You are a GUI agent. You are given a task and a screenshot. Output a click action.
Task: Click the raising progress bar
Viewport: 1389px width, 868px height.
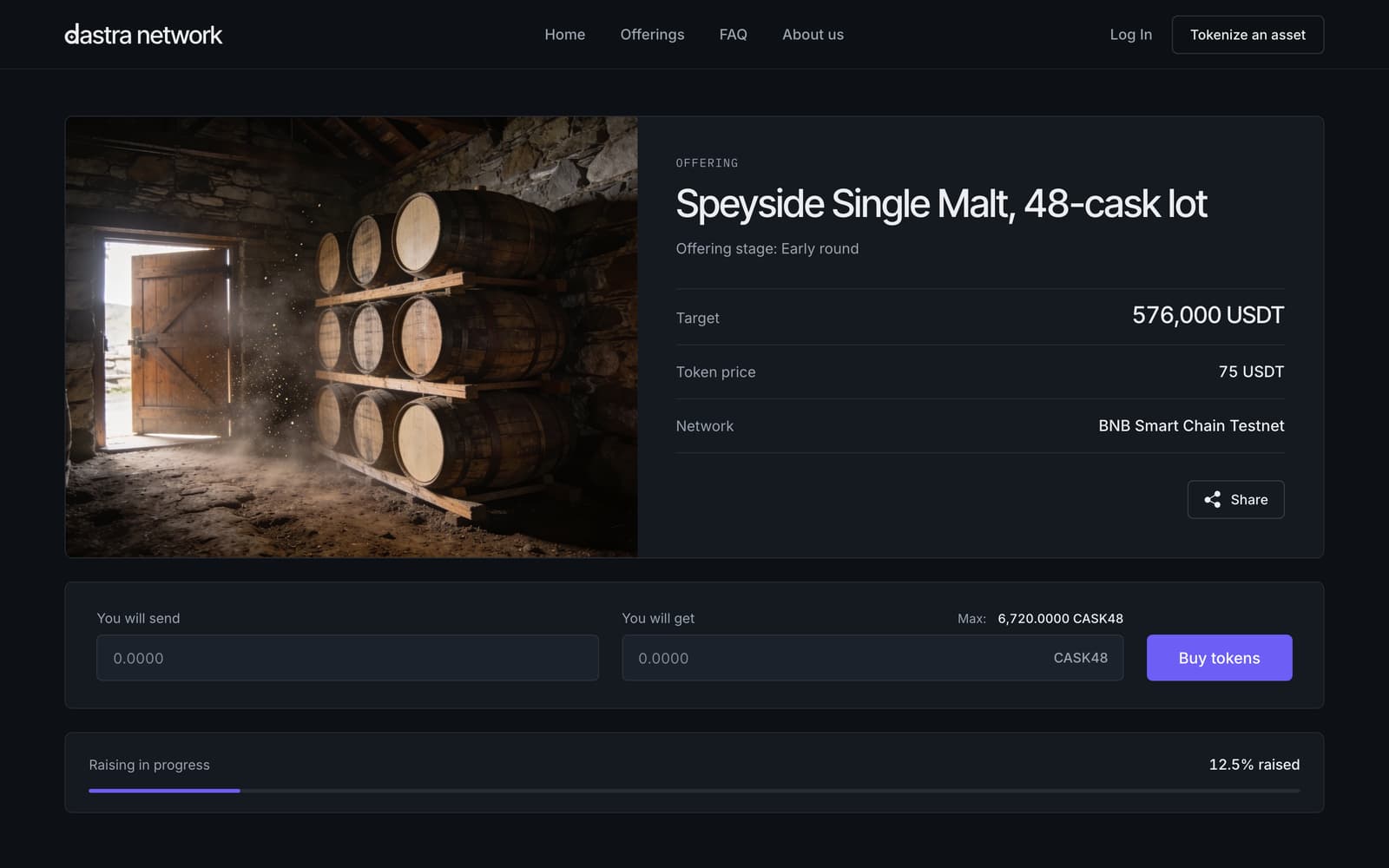pyautogui.click(x=694, y=791)
